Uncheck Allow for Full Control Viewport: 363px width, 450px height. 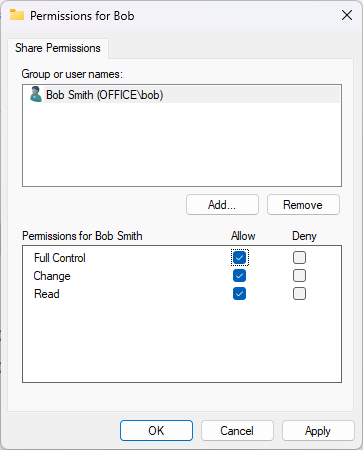(x=240, y=258)
